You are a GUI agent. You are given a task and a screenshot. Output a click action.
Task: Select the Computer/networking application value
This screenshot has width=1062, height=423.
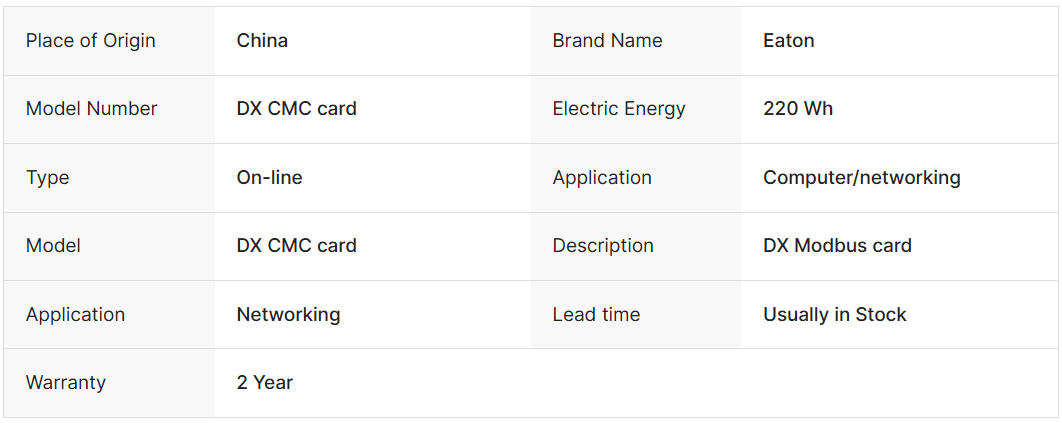pos(861,178)
